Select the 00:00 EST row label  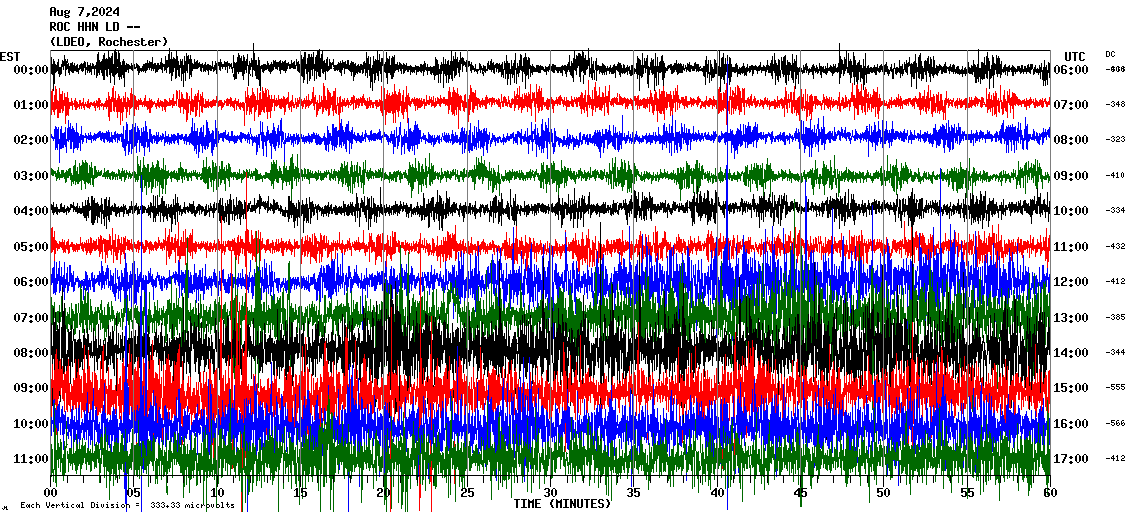[32, 70]
